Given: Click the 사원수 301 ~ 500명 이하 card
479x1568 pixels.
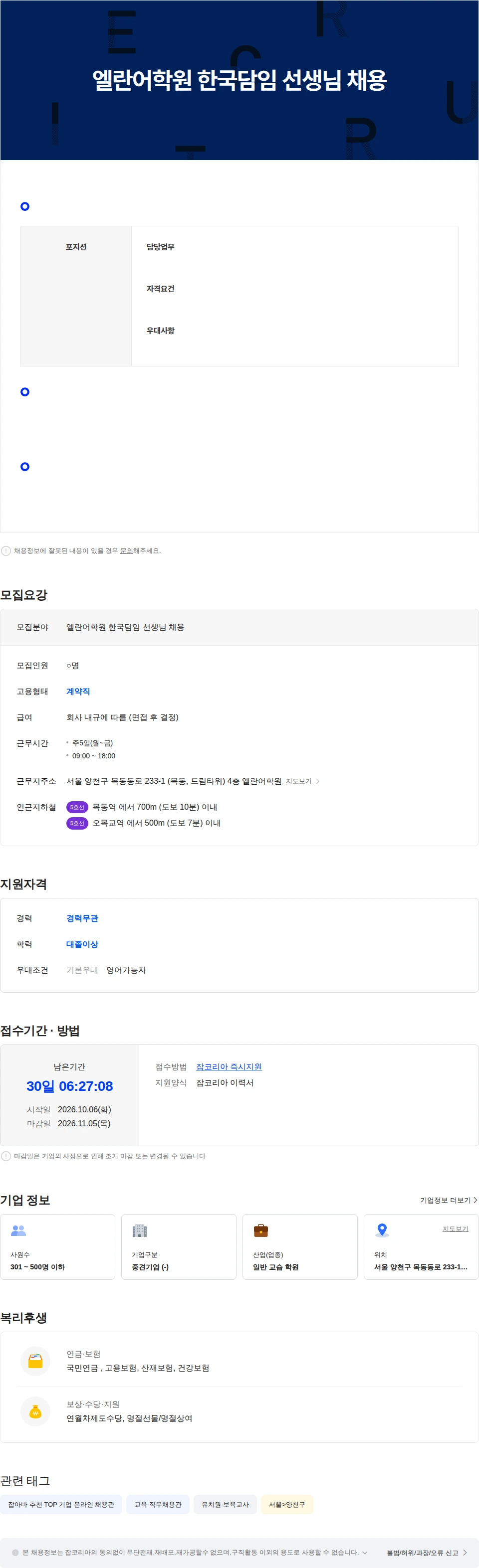Looking at the screenshot, I should coord(57,1246).
